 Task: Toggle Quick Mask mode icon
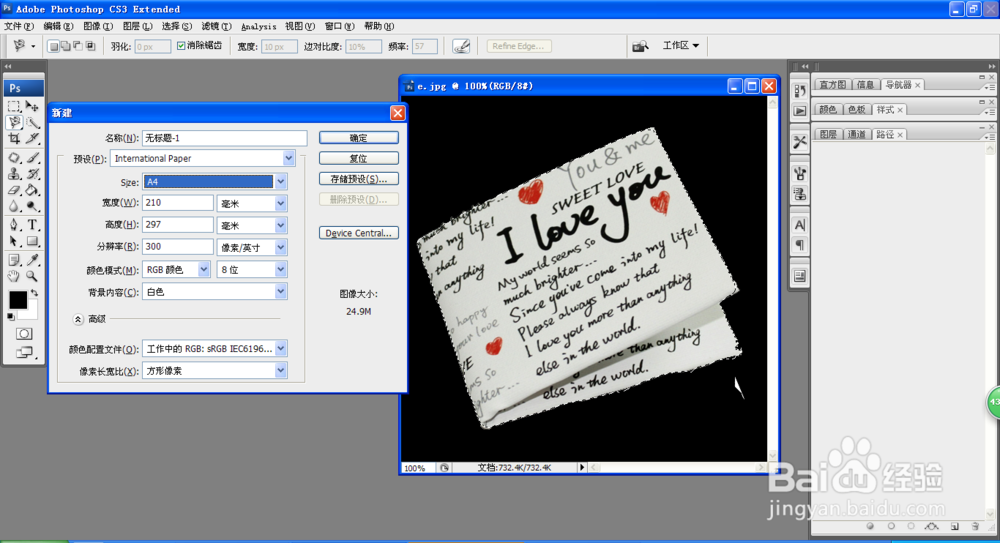point(24,334)
